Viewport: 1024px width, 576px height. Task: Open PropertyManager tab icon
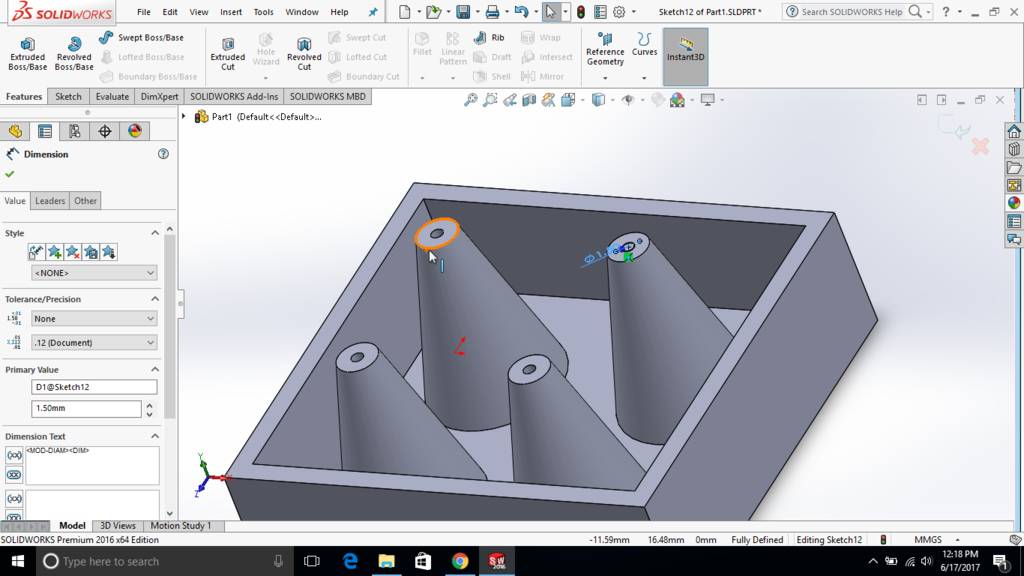click(45, 131)
